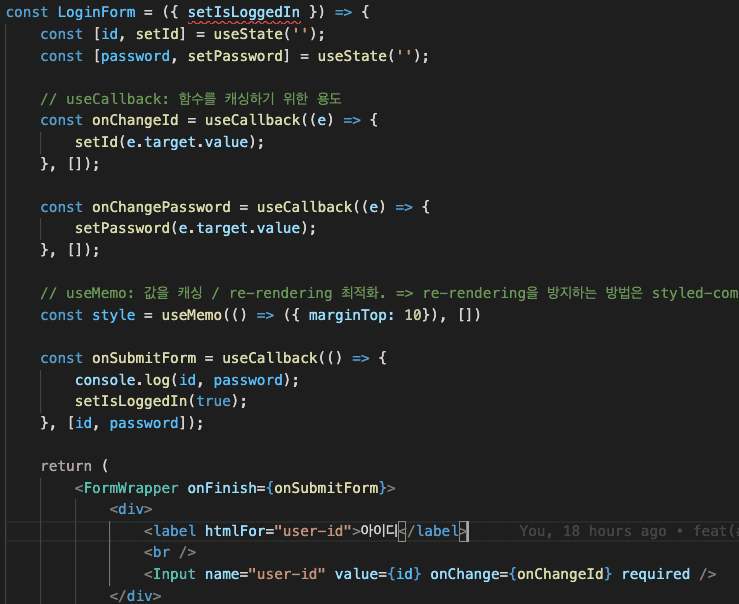Click the style constant name

point(114,315)
